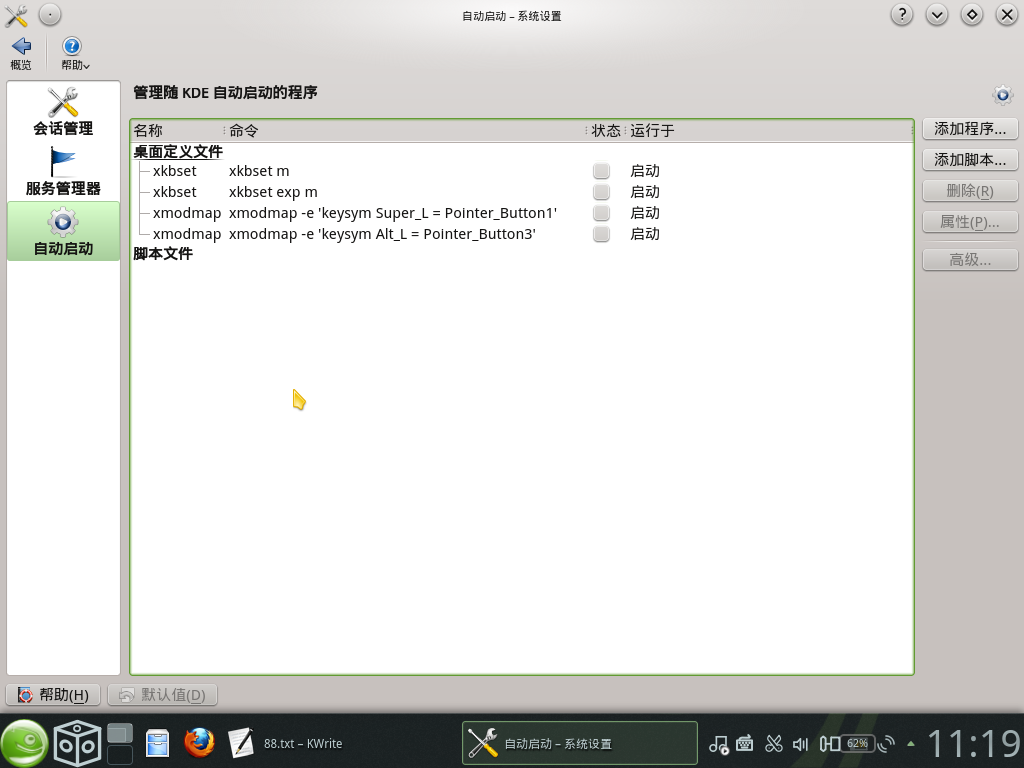Open the 服务管理器 section
1024x768 pixels.
click(63, 171)
